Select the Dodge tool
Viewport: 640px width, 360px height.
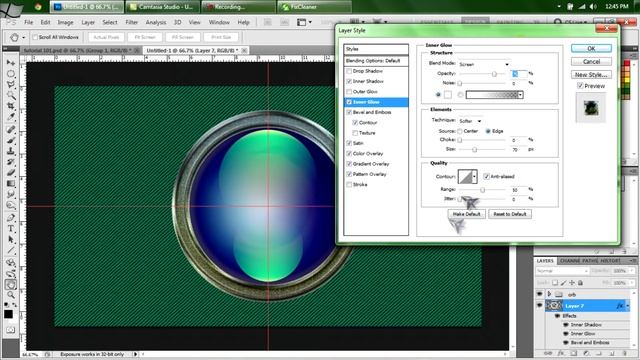[x=11, y=205]
